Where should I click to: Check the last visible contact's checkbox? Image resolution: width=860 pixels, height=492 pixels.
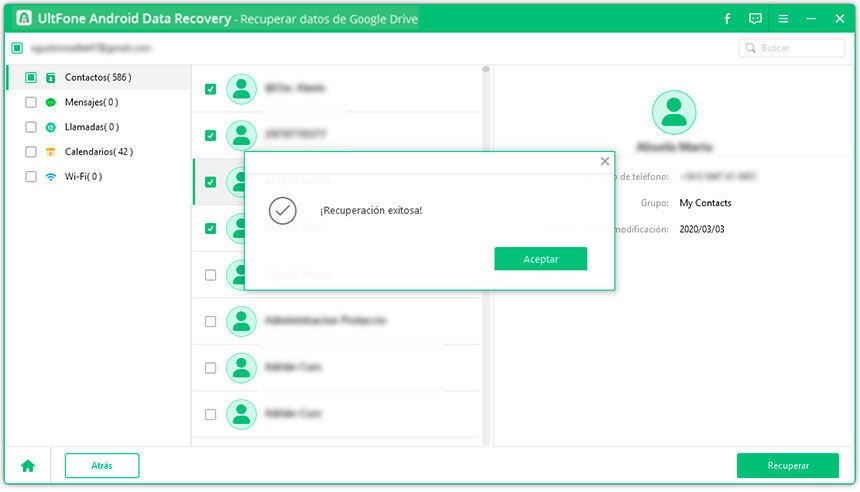click(x=210, y=414)
